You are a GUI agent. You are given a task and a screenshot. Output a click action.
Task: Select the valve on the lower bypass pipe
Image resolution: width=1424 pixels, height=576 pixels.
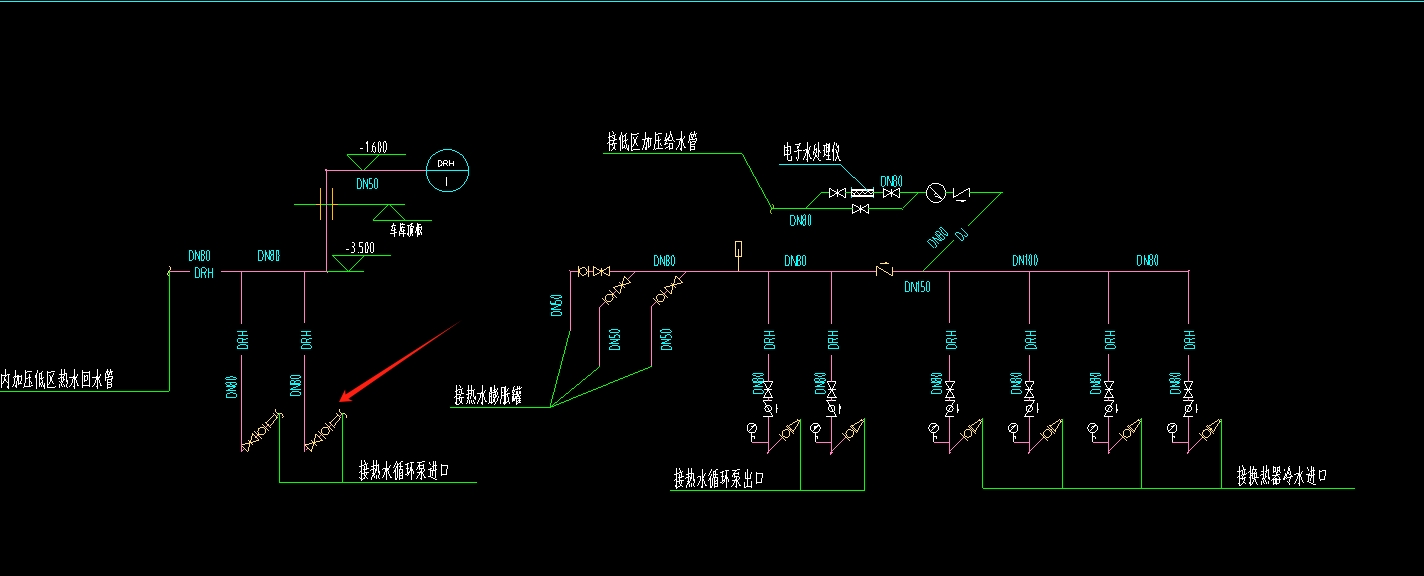(859, 209)
